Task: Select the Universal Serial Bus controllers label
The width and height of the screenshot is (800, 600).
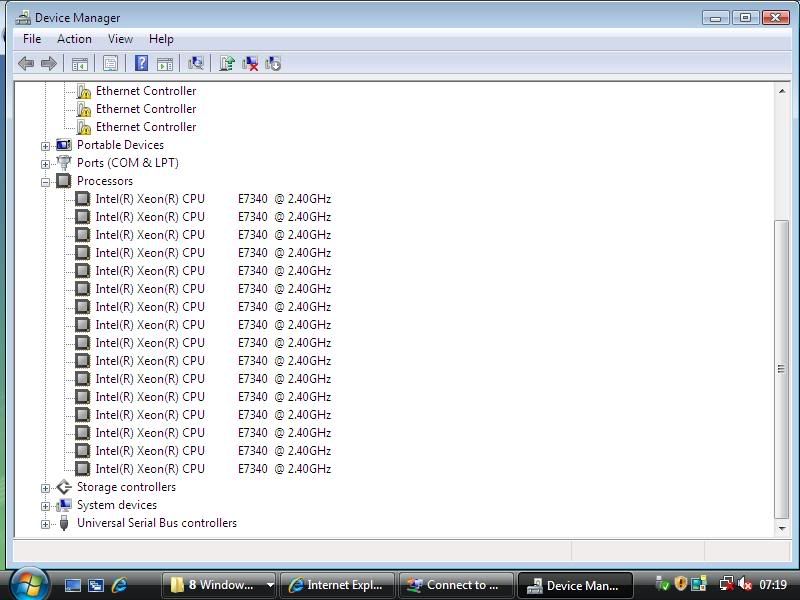Action: click(157, 523)
